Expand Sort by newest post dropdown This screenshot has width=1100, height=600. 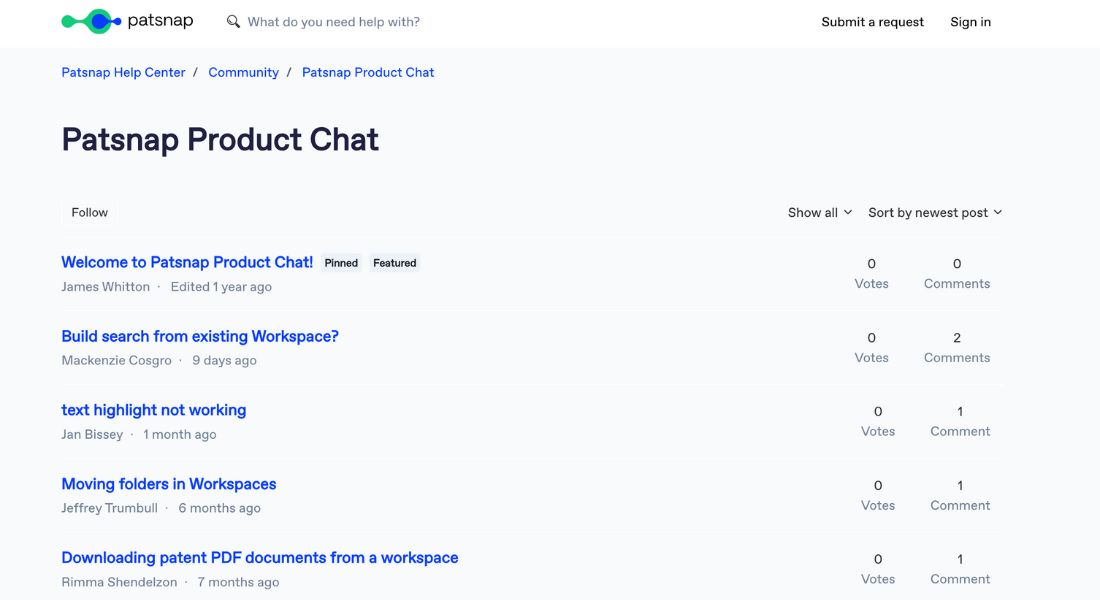[935, 213]
